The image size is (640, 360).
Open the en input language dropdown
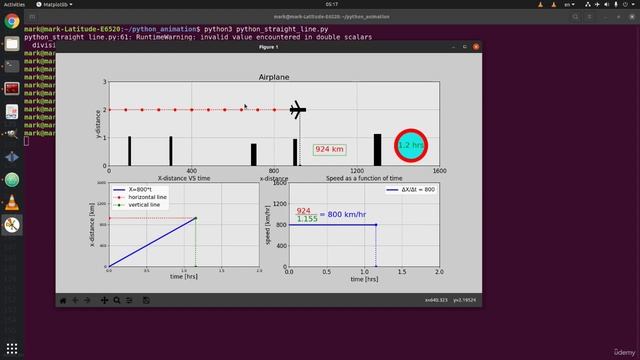[x=569, y=4]
